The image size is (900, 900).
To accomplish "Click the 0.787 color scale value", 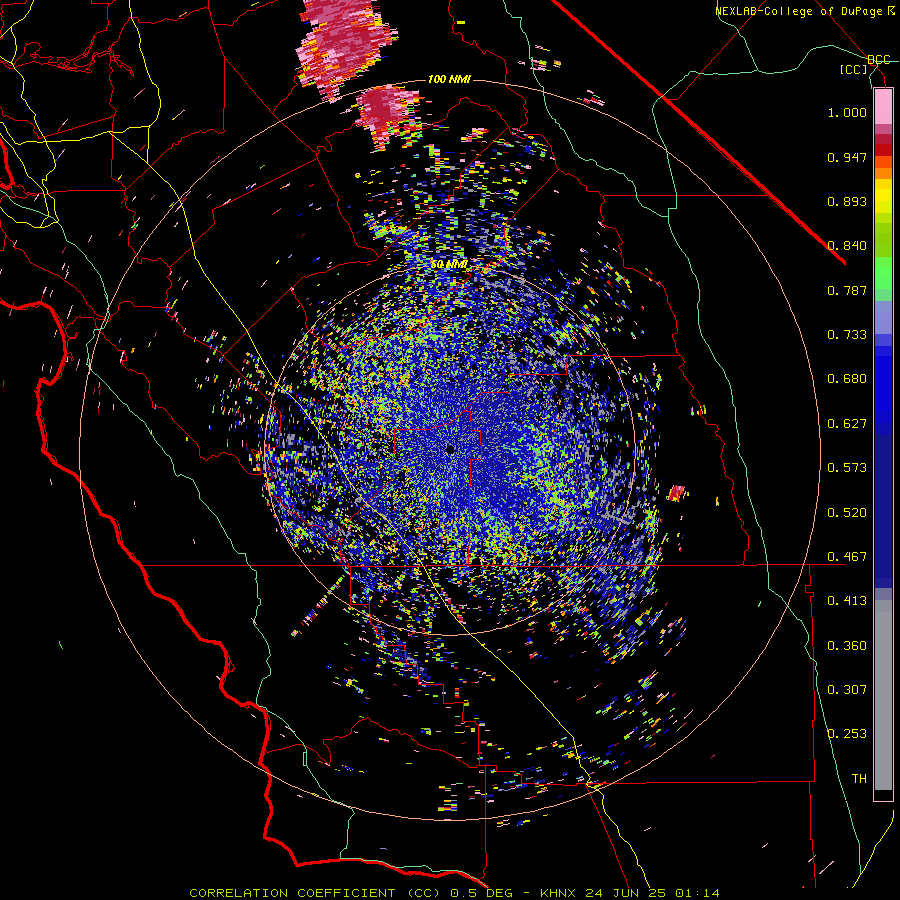I will 847,290.
